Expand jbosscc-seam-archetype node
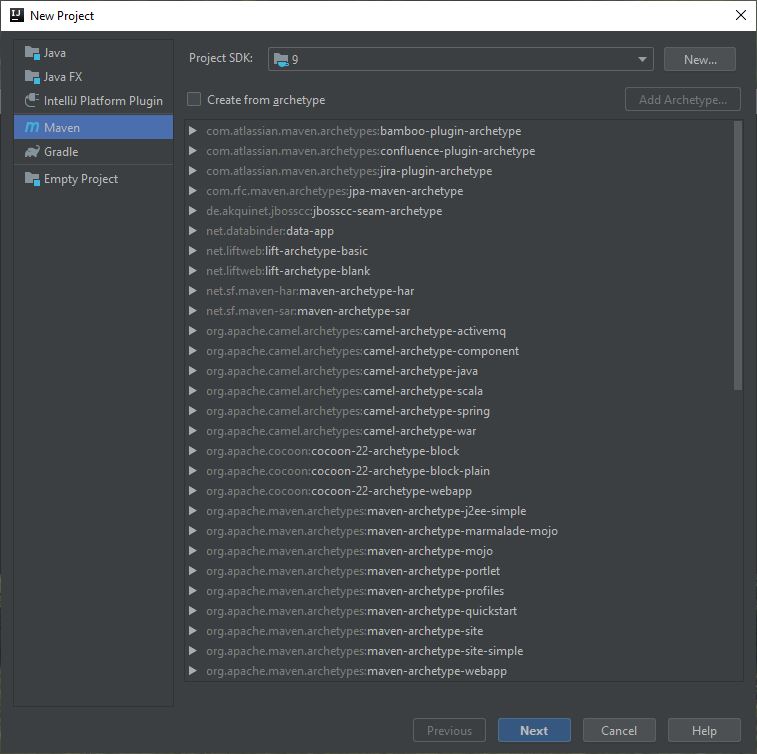This screenshot has width=757, height=754. pos(193,211)
